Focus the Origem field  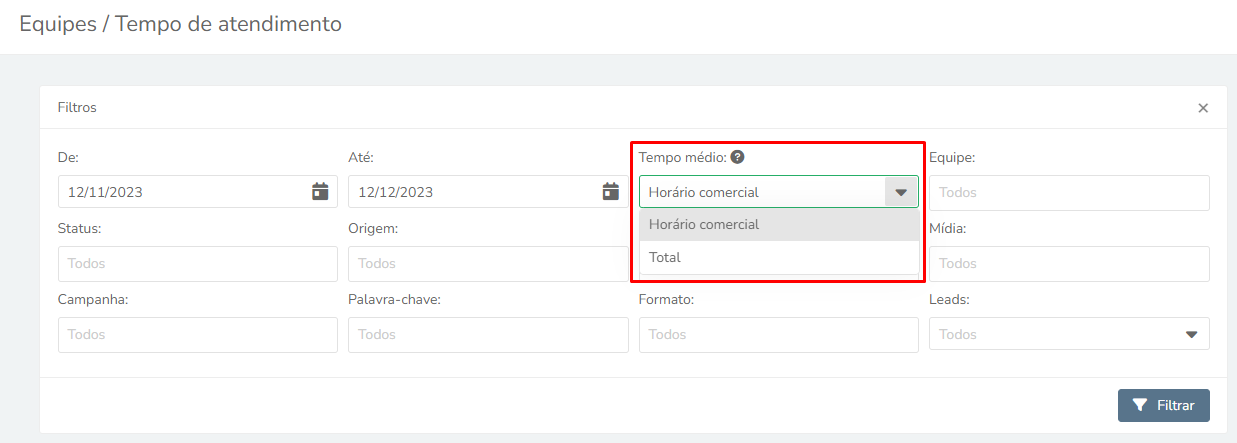pyautogui.click(x=488, y=263)
